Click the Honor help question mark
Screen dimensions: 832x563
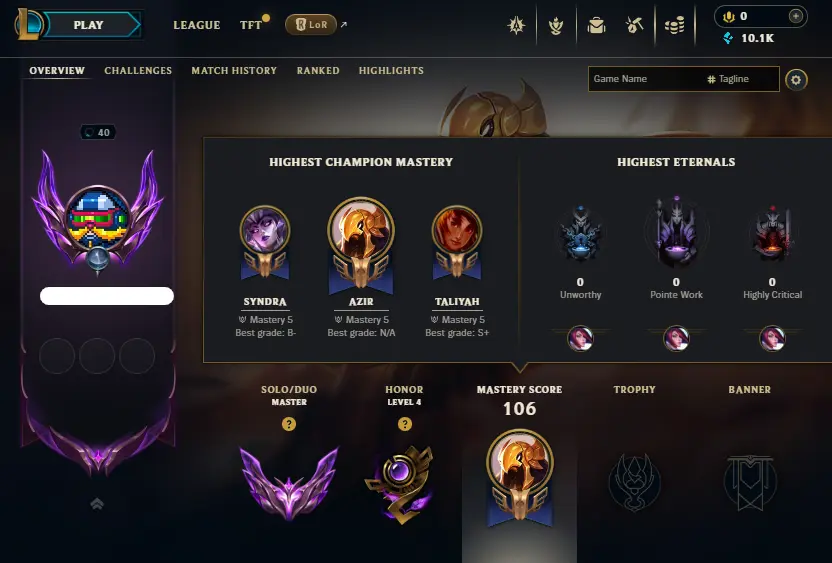[x=404, y=424]
